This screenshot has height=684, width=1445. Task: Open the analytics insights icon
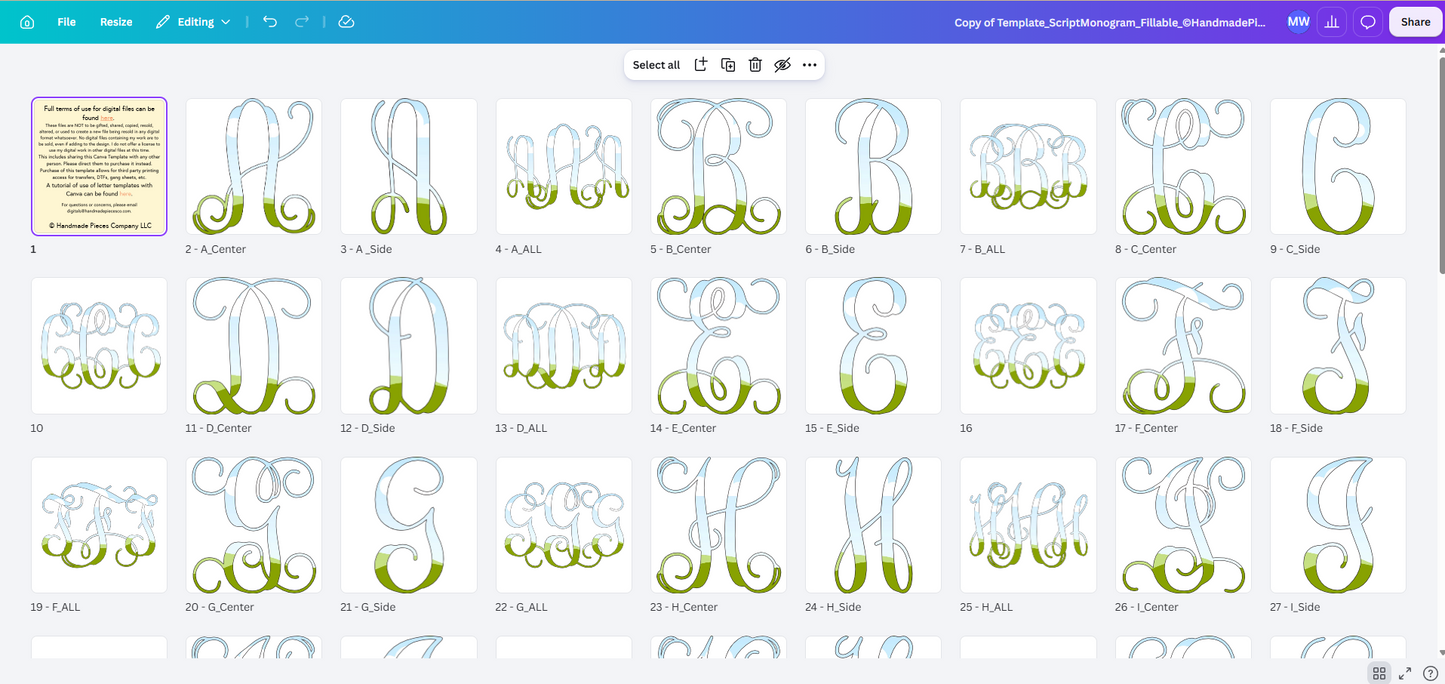(1332, 22)
